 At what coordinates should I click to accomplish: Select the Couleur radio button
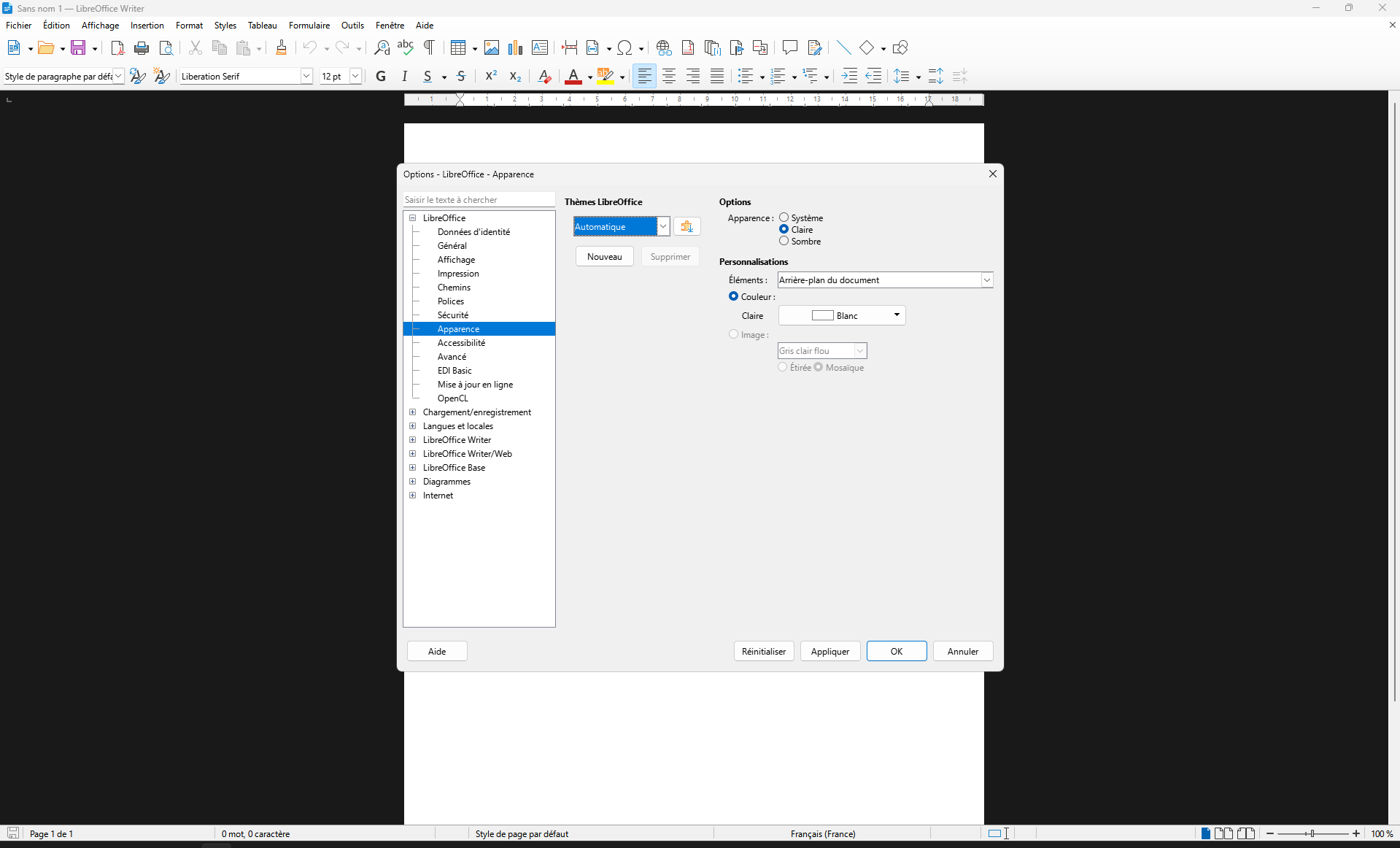(734, 296)
